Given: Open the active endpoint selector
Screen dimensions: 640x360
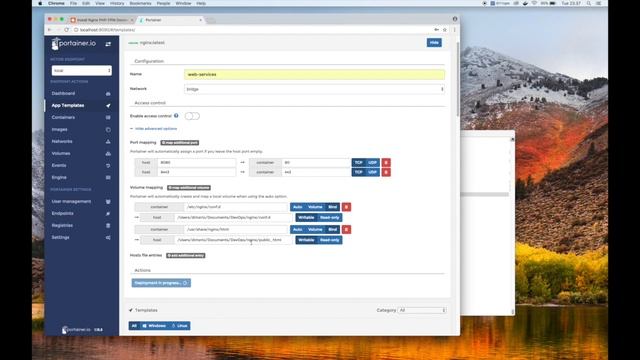Looking at the screenshot, I should pyautogui.click(x=82, y=71).
